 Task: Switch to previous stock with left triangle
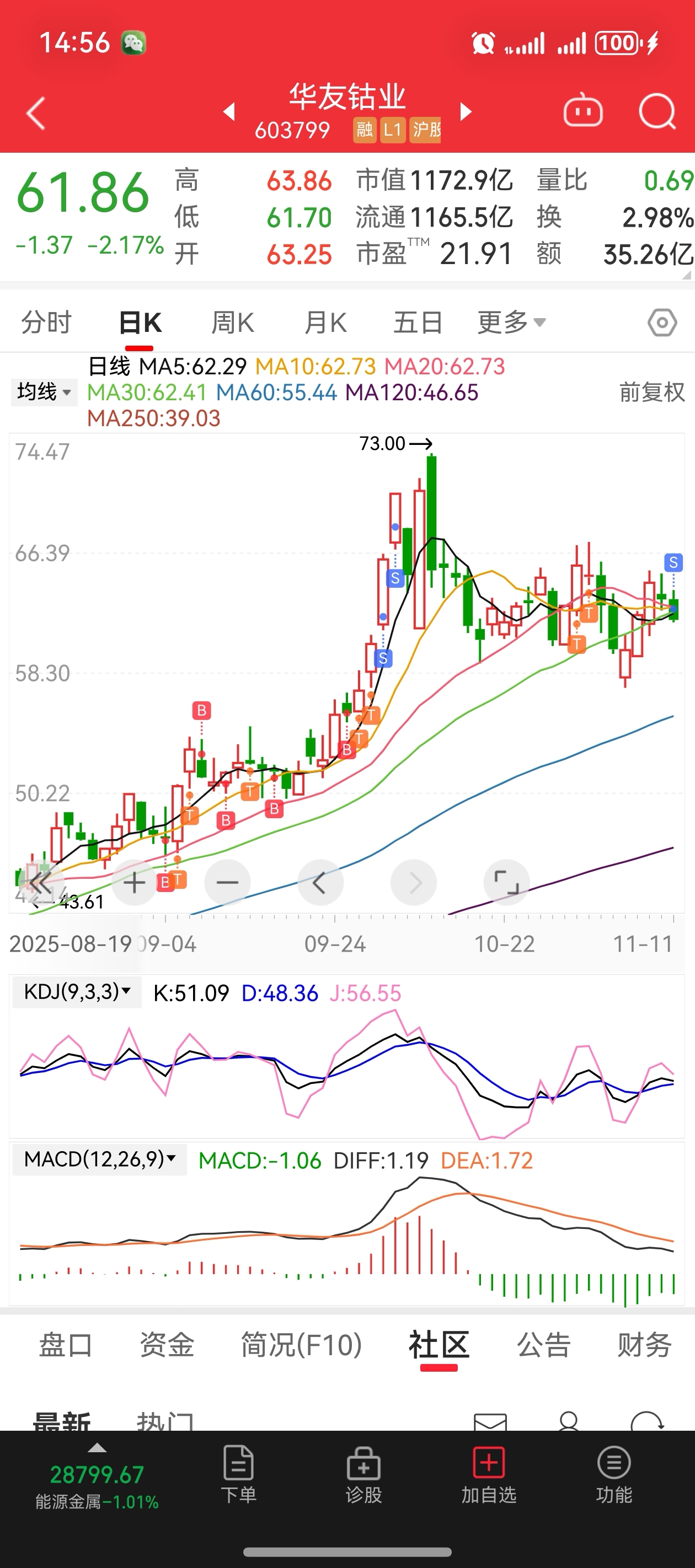tap(229, 111)
